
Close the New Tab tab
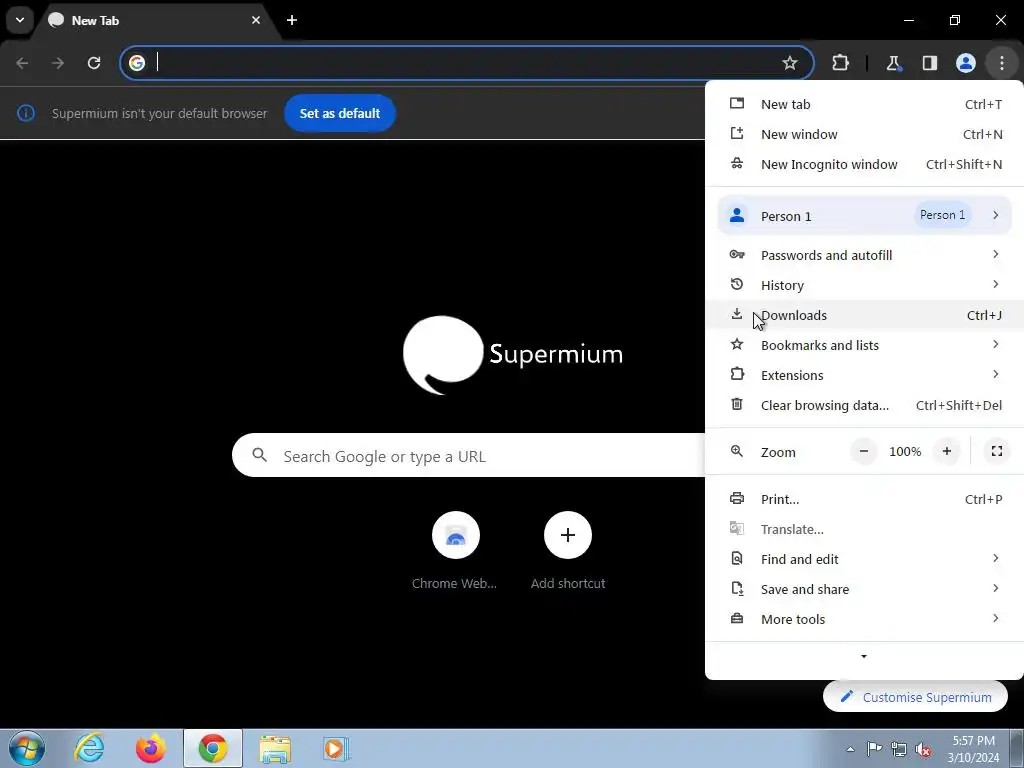256,20
